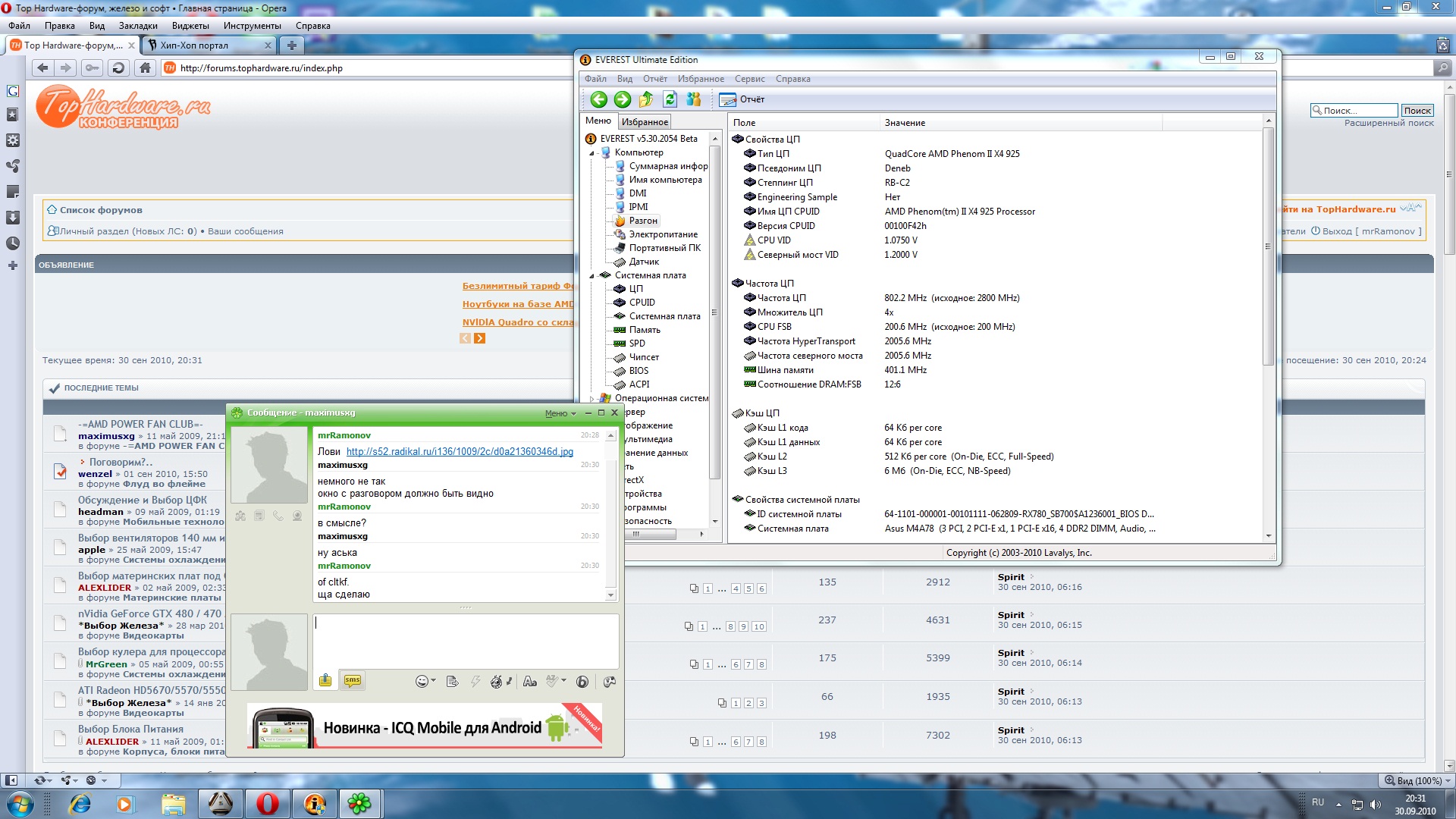This screenshot has height=819, width=1456.
Task: Open Opera sidebar Widgets gear panel
Action: (x=12, y=140)
